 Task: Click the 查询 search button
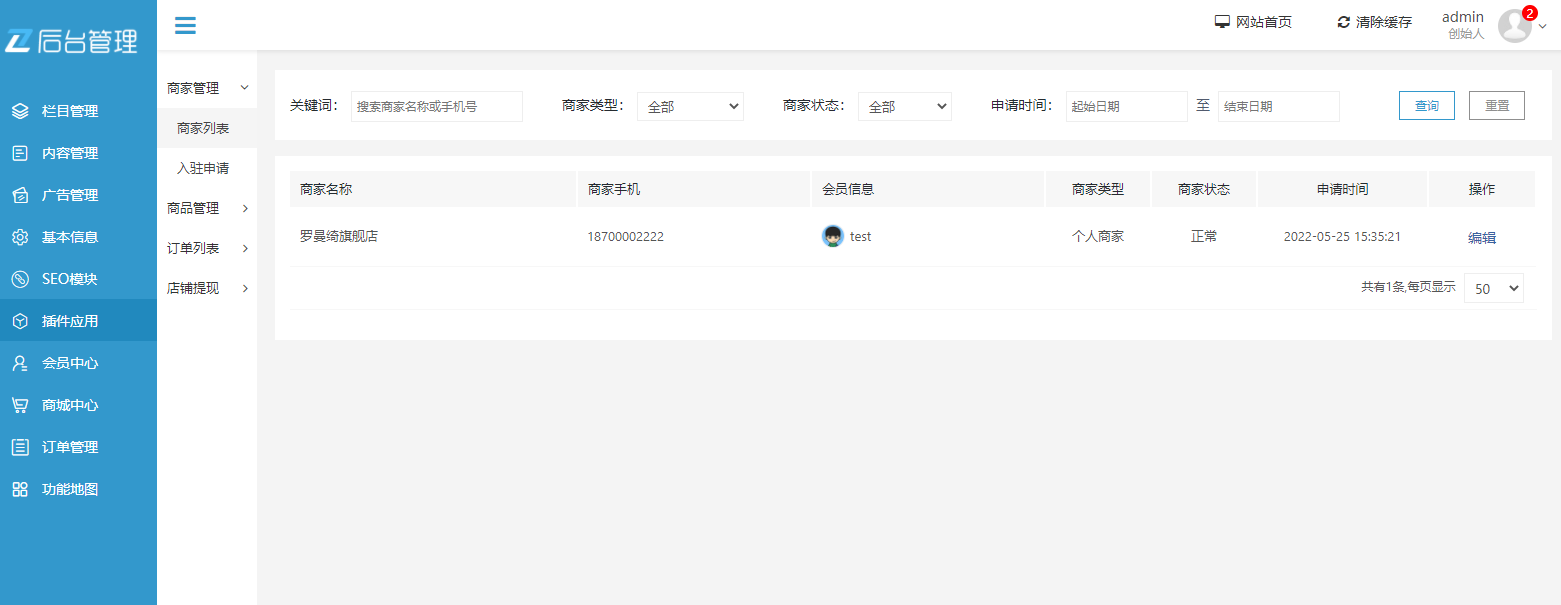[1426, 106]
